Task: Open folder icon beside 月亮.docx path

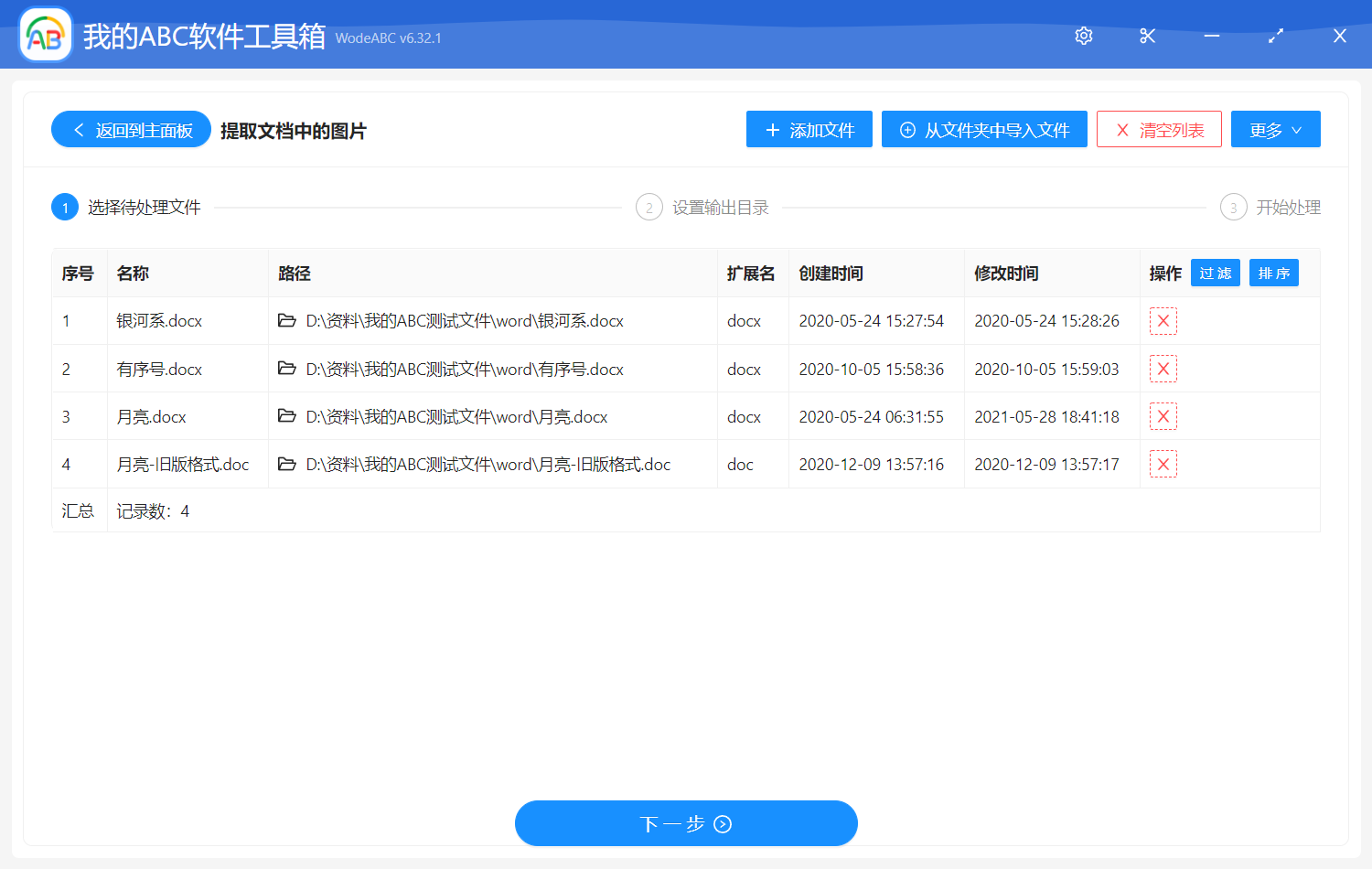Action: (x=287, y=416)
